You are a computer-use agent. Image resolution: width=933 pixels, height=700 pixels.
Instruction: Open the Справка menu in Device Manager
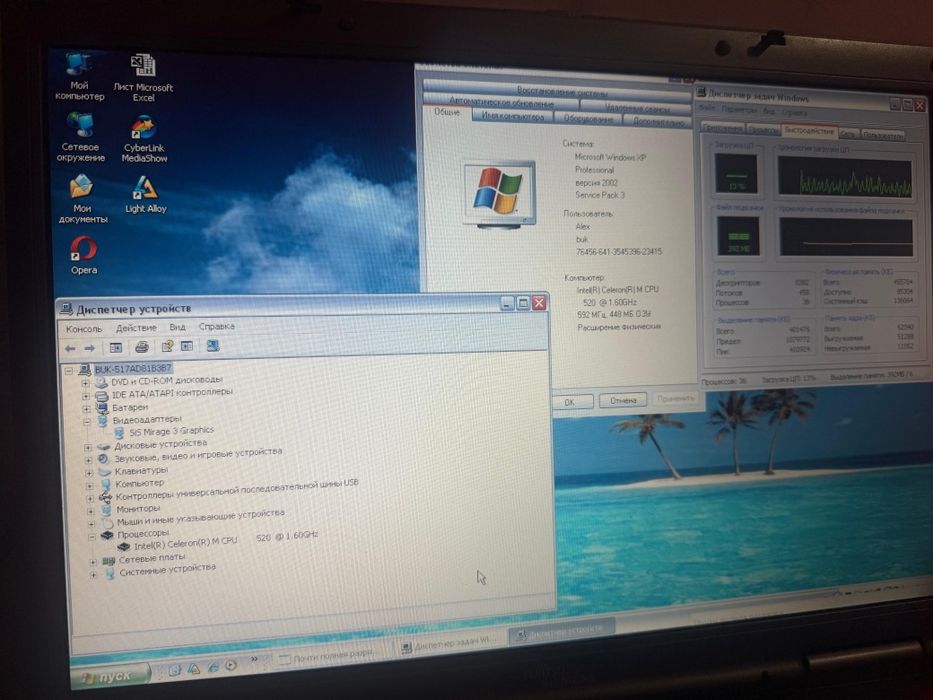[x=217, y=326]
